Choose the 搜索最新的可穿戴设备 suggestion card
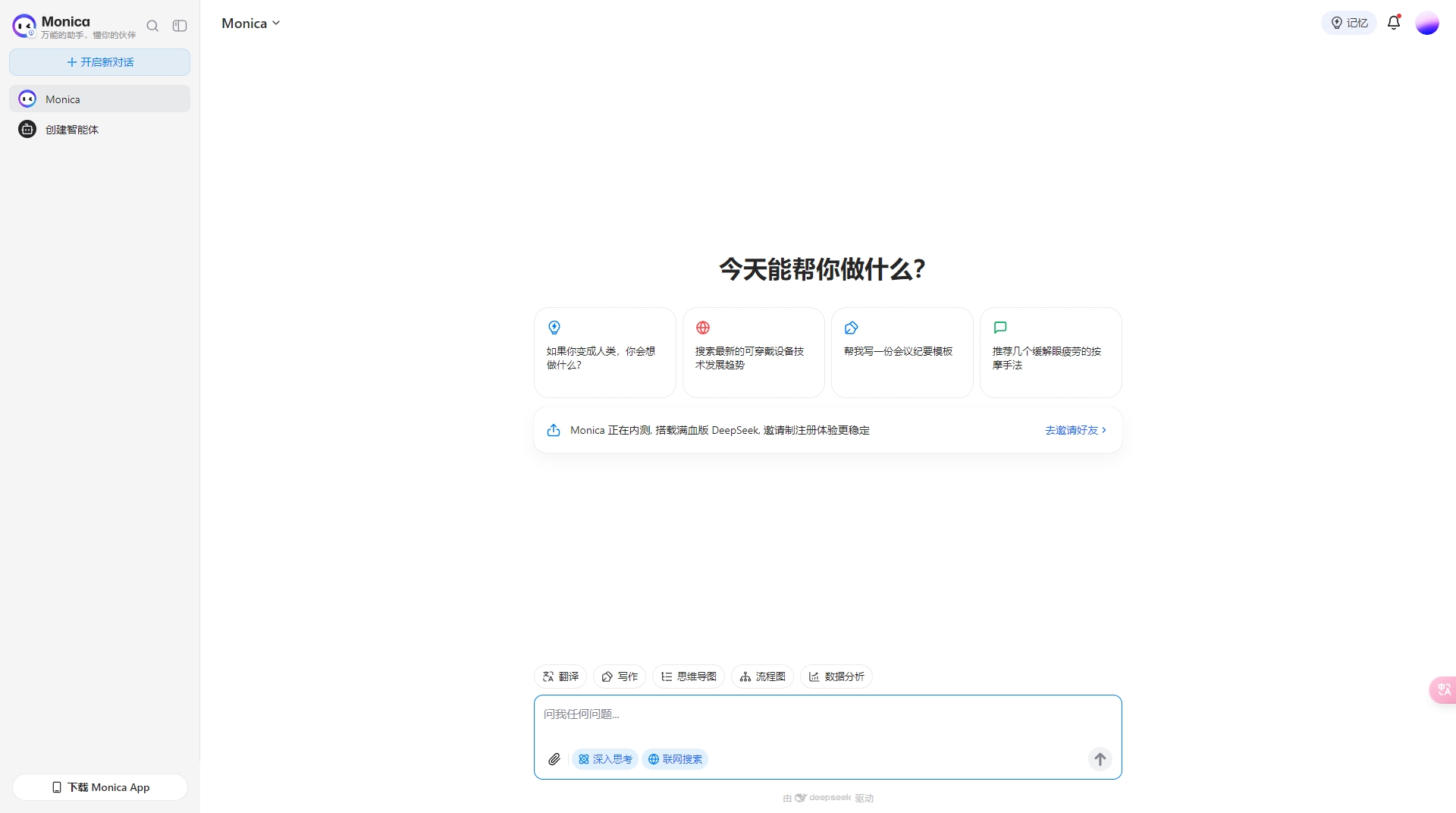 coord(754,353)
